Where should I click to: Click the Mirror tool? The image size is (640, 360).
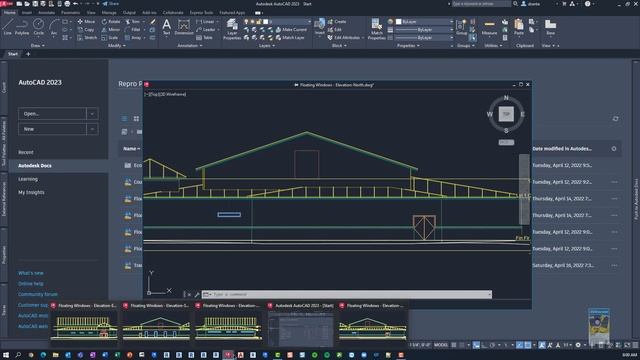pyautogui.click(x=111, y=30)
